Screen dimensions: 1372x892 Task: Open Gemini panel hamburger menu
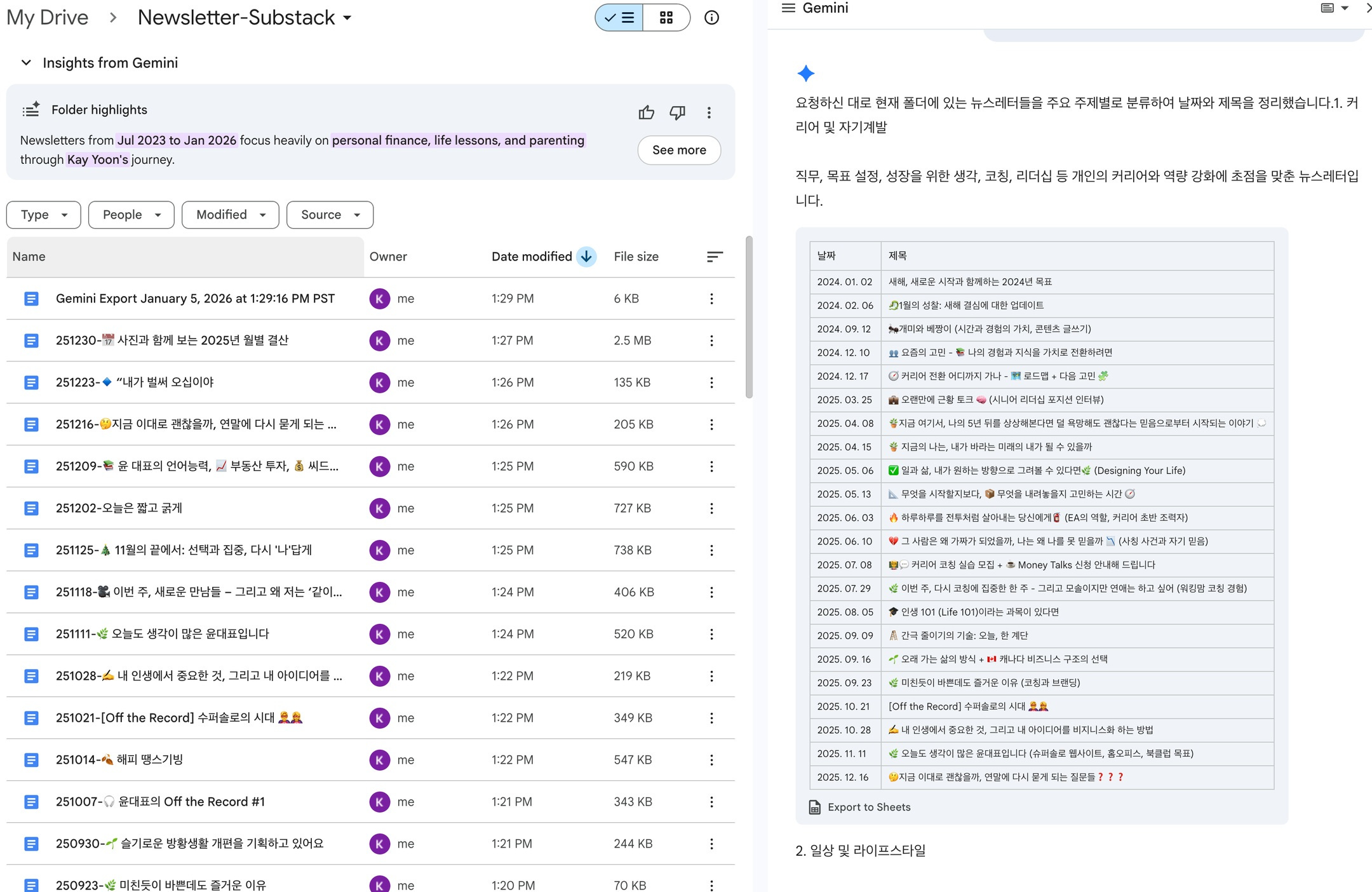click(788, 8)
